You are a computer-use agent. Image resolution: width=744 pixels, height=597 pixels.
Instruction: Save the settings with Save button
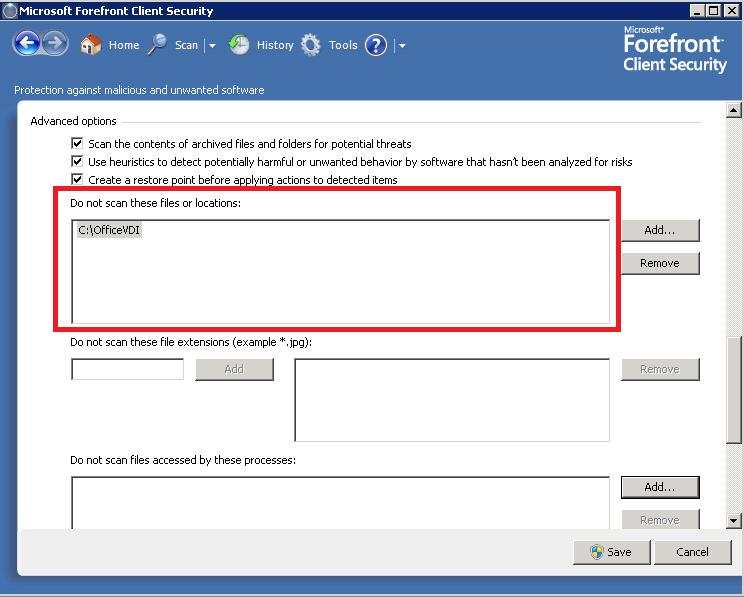(612, 552)
